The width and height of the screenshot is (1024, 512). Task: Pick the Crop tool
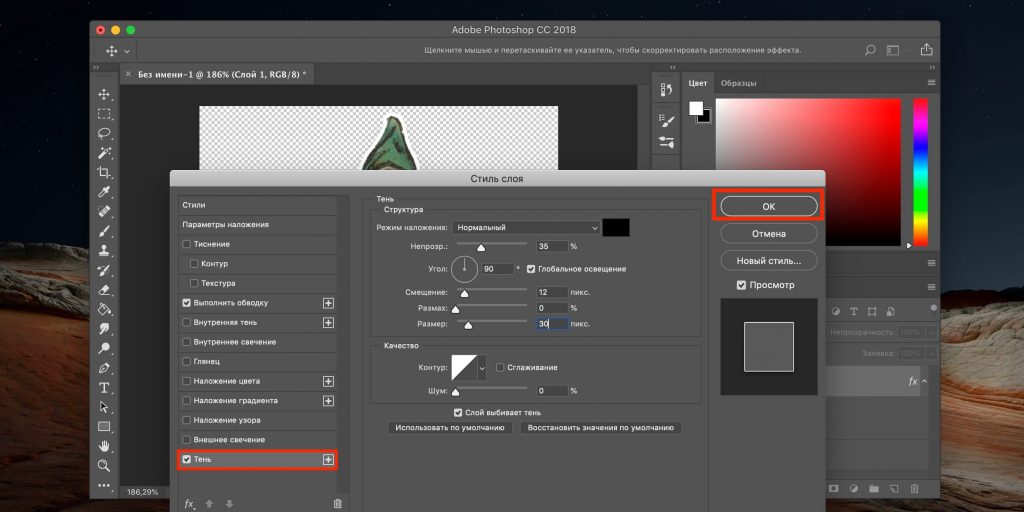[104, 173]
